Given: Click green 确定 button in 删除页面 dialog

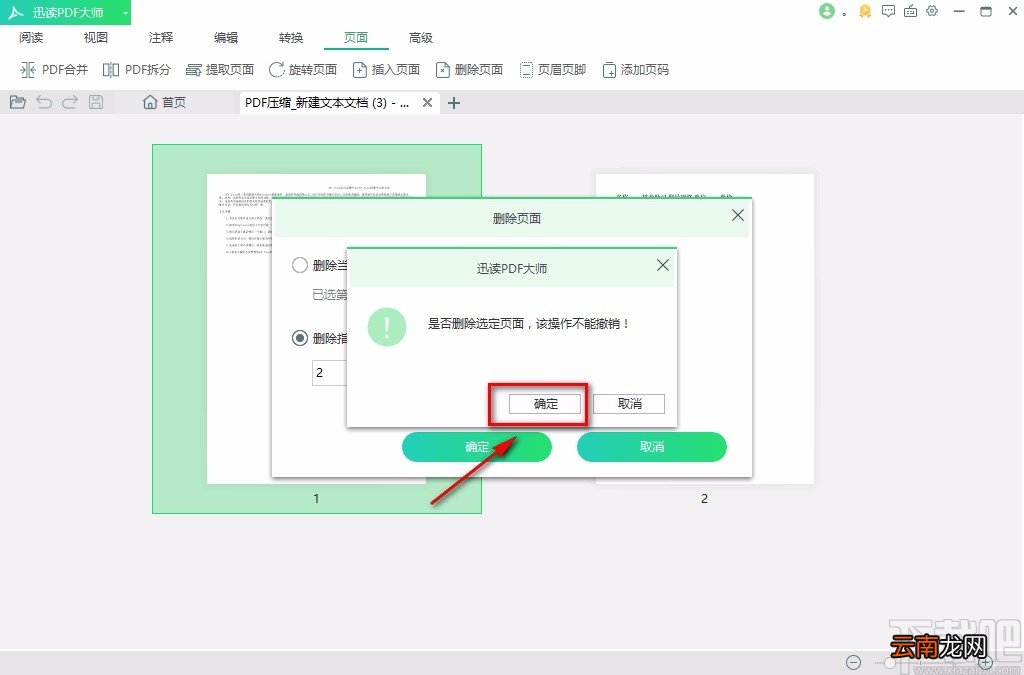Looking at the screenshot, I should (x=477, y=447).
